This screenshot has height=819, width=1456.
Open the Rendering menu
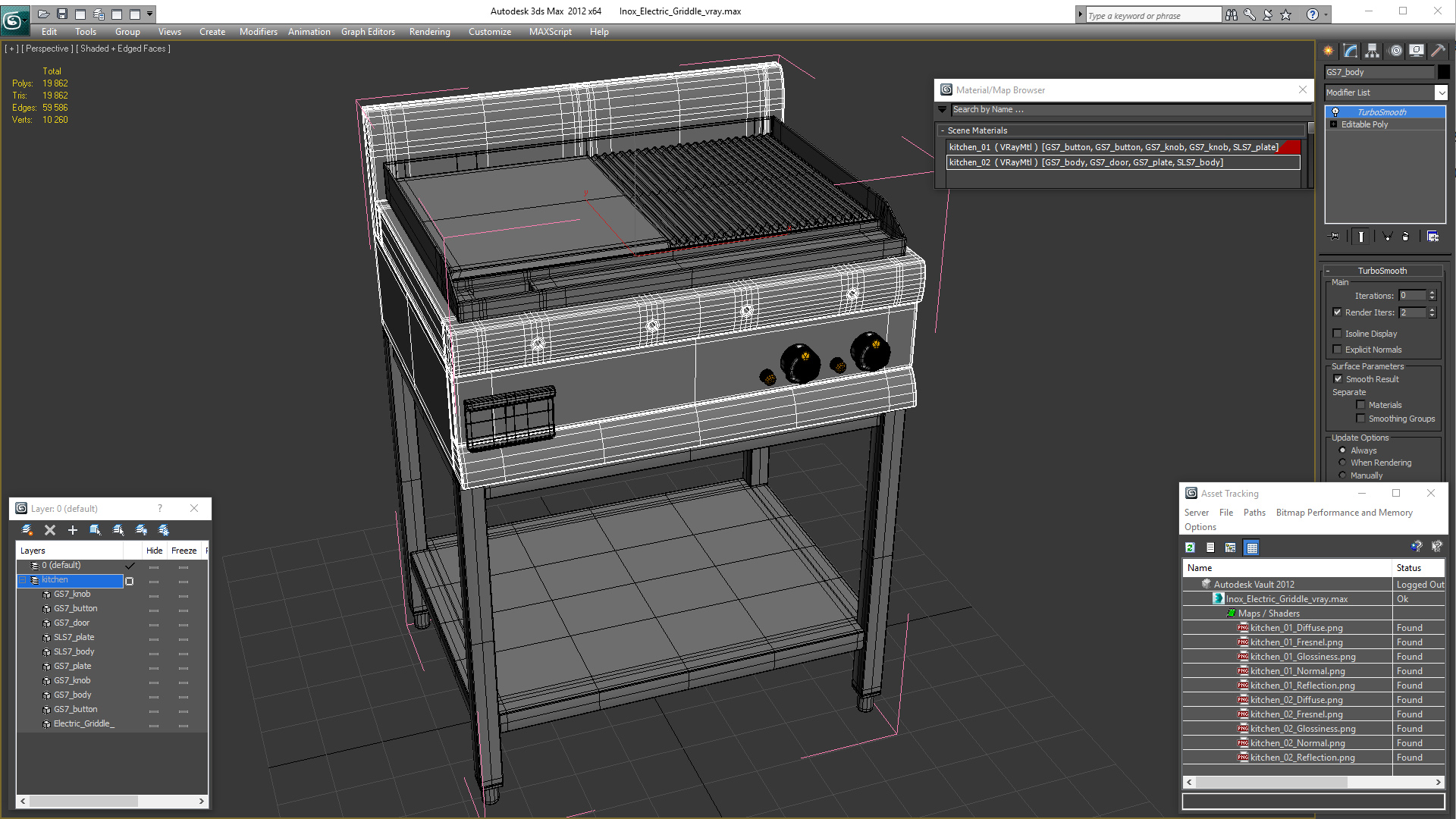pyautogui.click(x=429, y=32)
